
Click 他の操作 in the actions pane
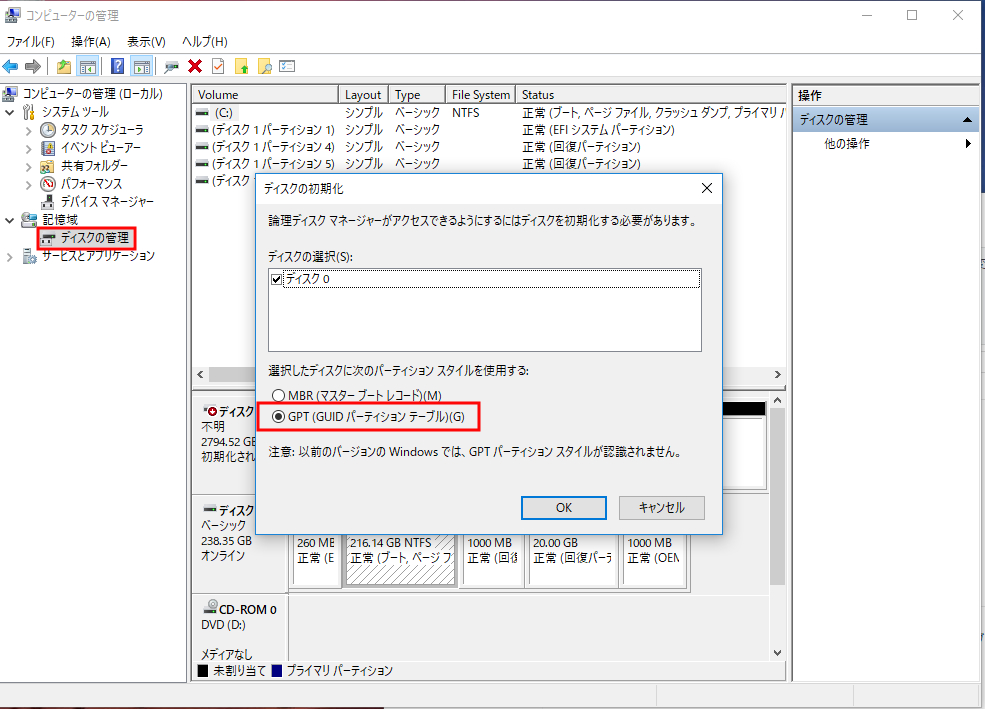click(x=847, y=144)
